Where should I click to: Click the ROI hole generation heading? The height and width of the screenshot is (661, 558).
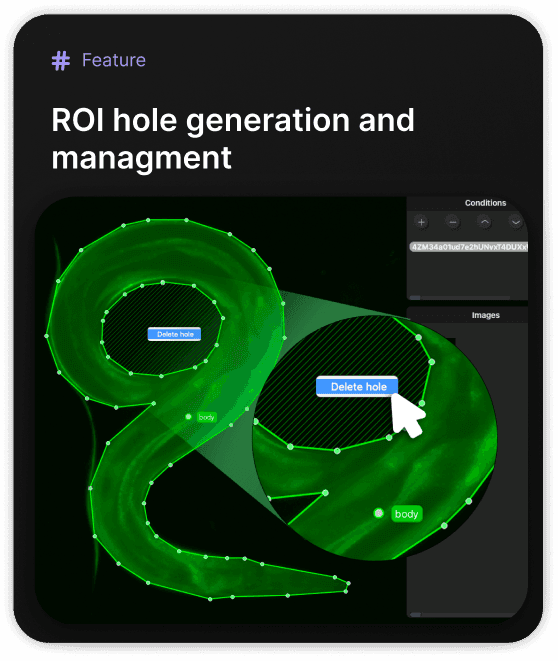[x=233, y=139]
